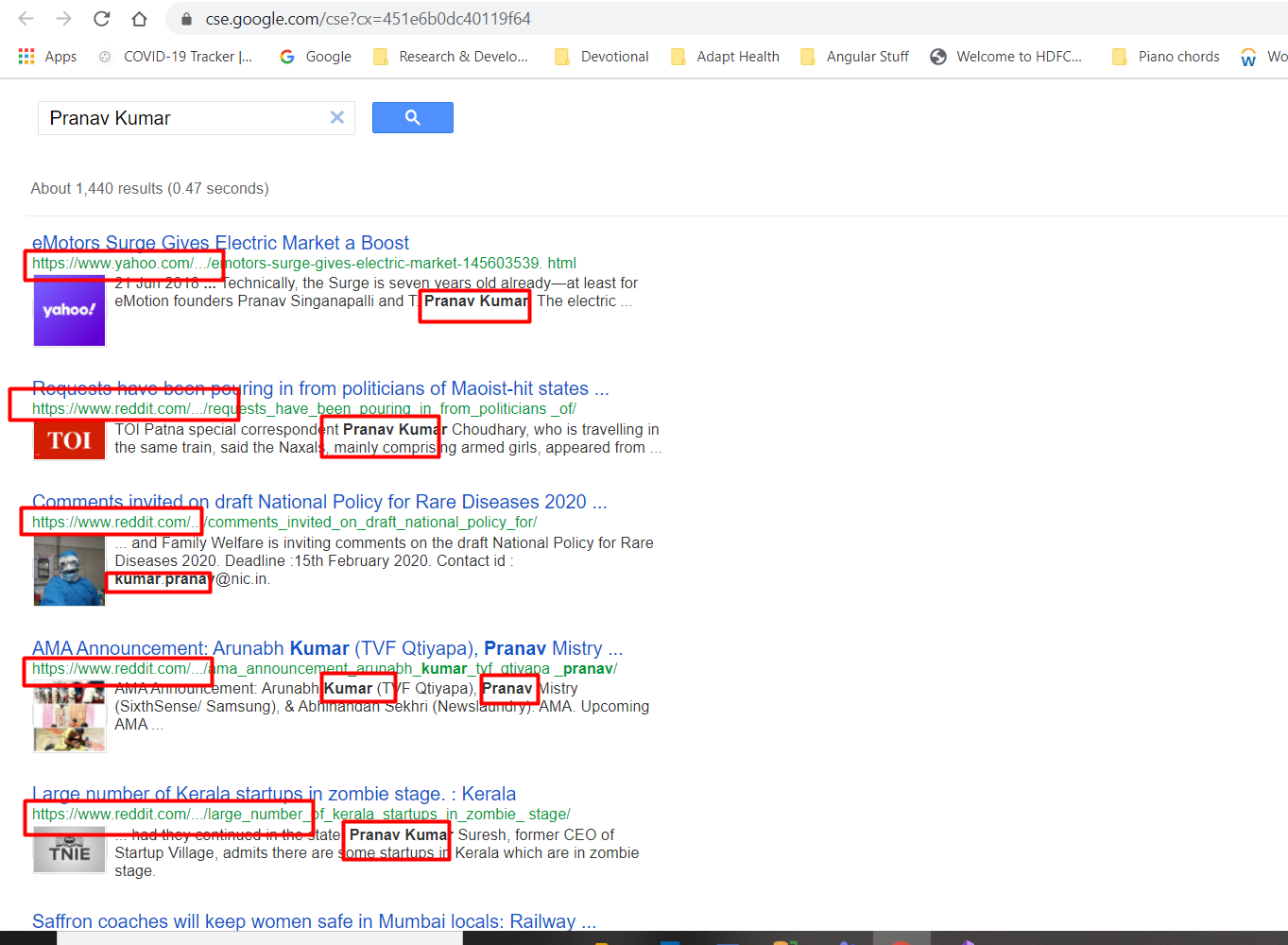Click the TNIE thumbnail image

tap(70, 850)
